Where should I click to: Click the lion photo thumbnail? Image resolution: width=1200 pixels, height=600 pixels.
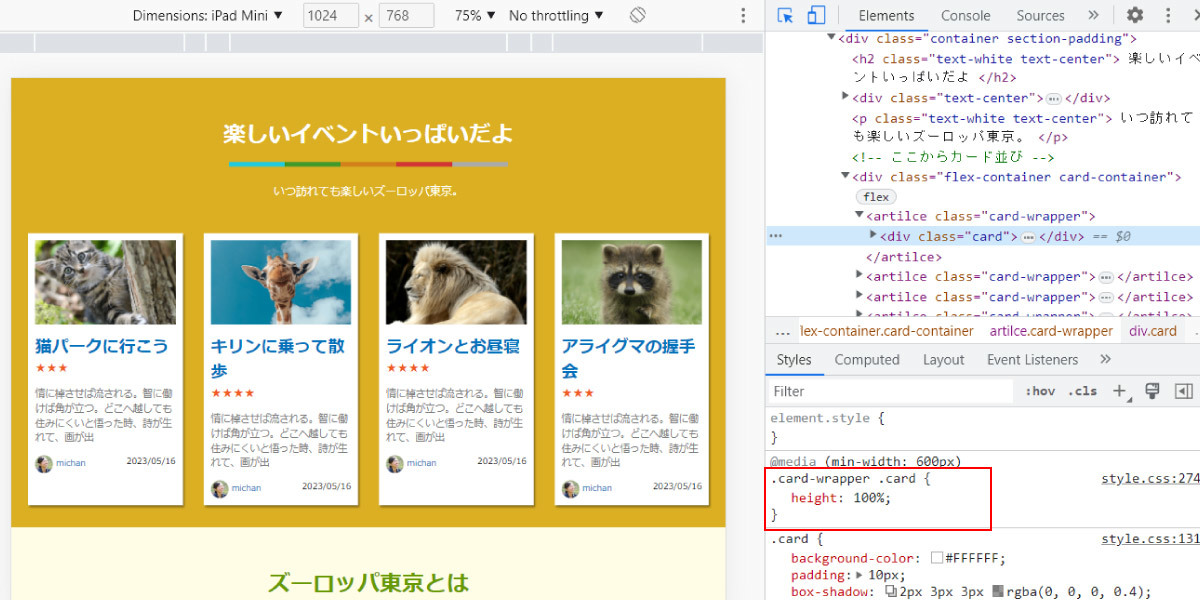coord(456,282)
